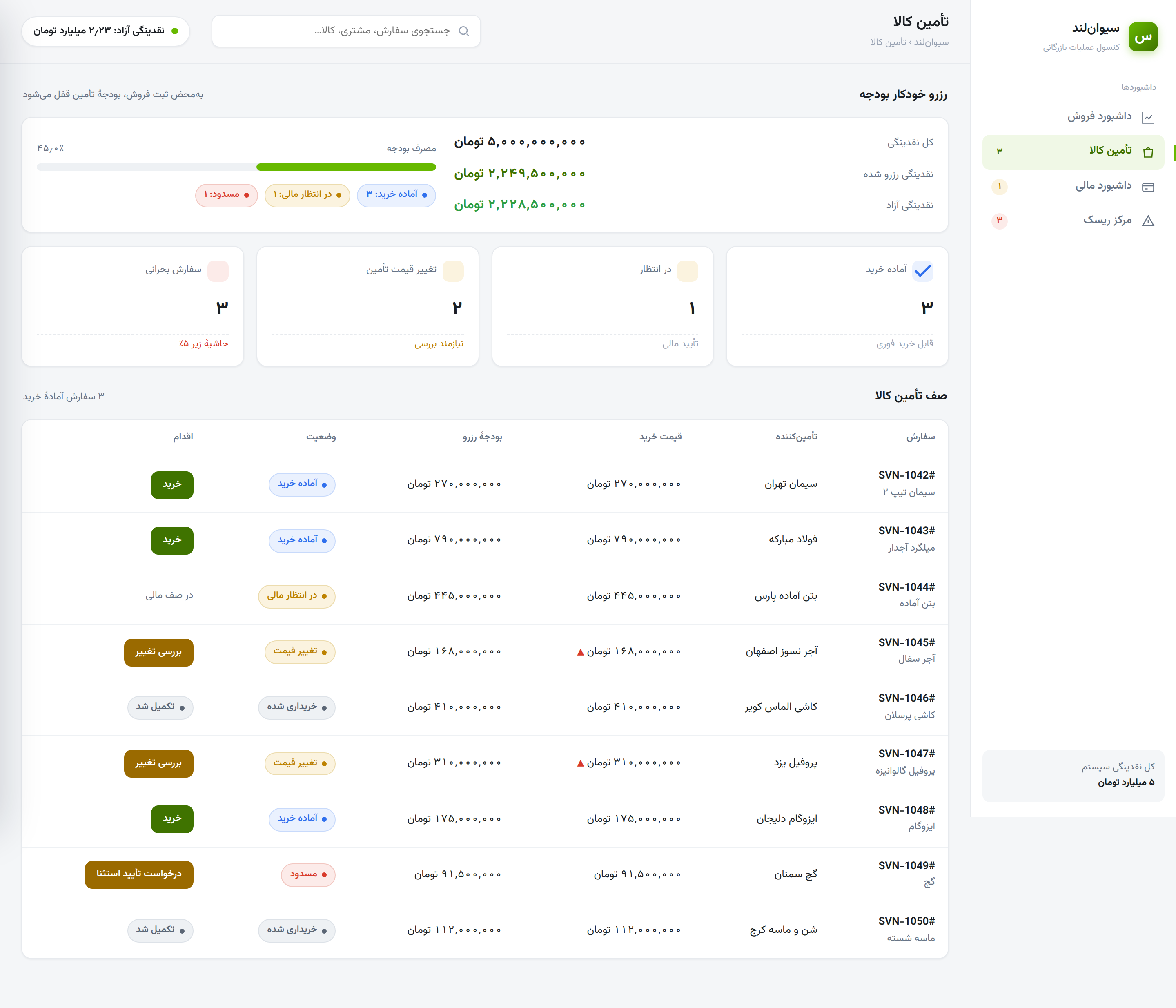Click خرید button for SVN-1043
Image resolution: width=1176 pixels, height=1008 pixels.
coord(172,540)
